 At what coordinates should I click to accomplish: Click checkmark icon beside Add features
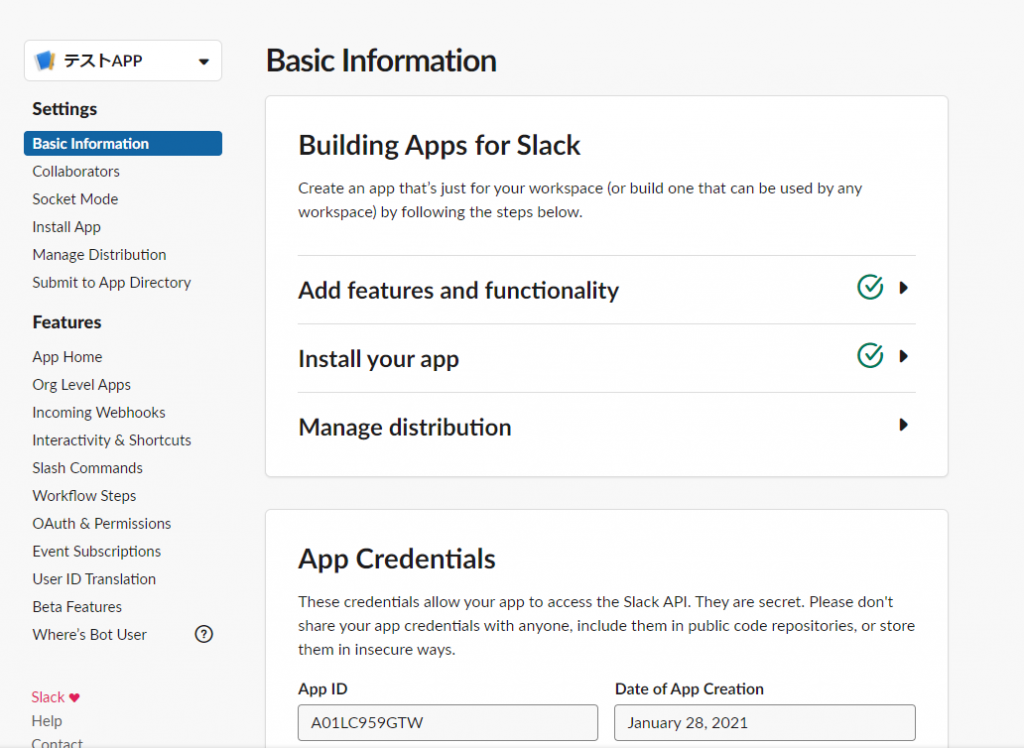pyautogui.click(x=871, y=287)
